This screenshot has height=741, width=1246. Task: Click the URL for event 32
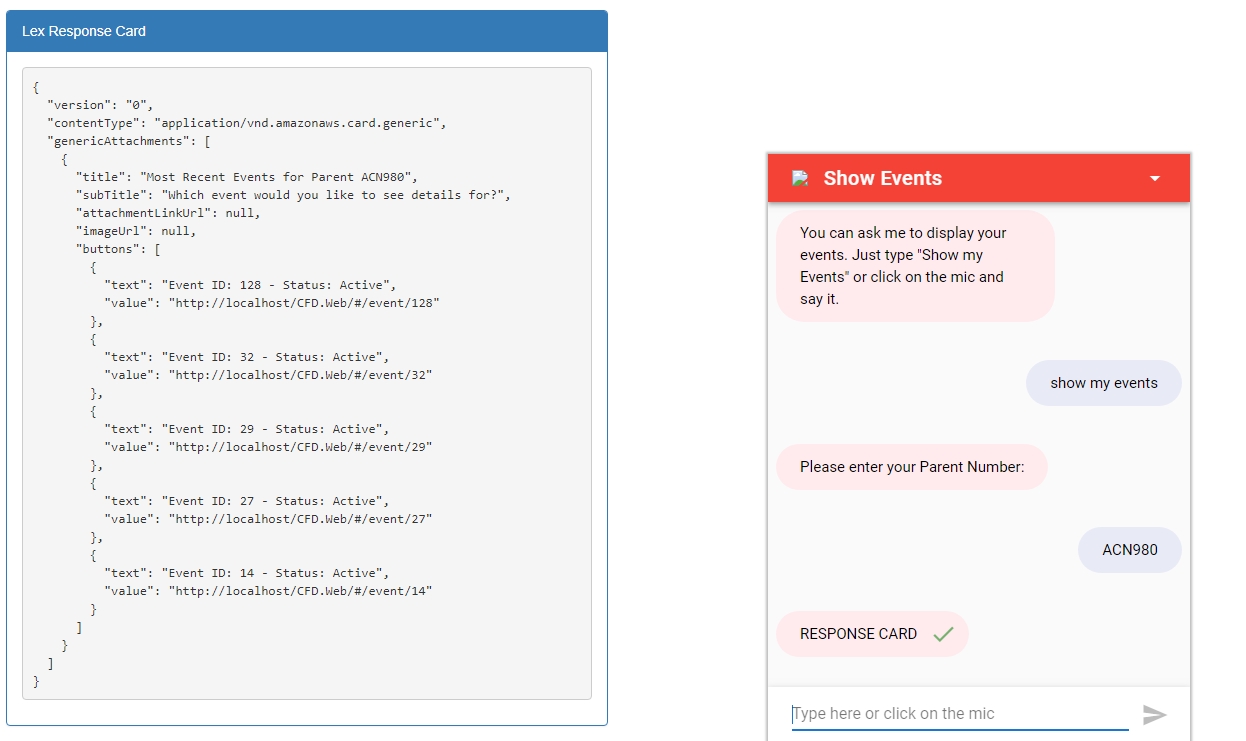click(x=340, y=374)
